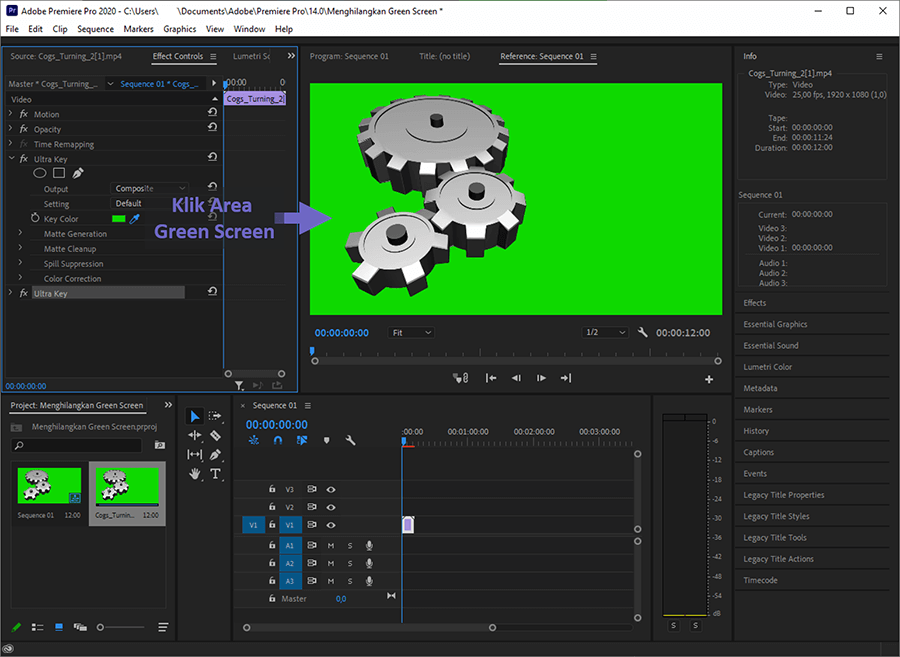Toggle nest sequence insert mode
This screenshot has width=900, height=657.
pos(254,441)
